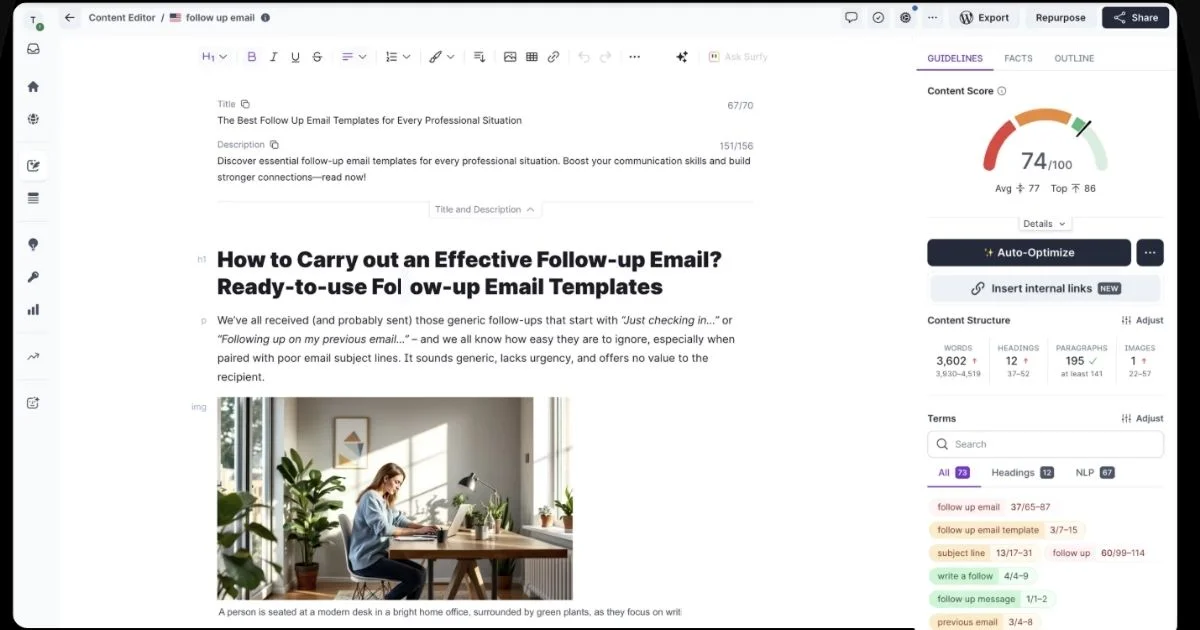Image resolution: width=1200 pixels, height=630 pixels.
Task: Open the comments speech bubble icon
Action: [x=851, y=17]
